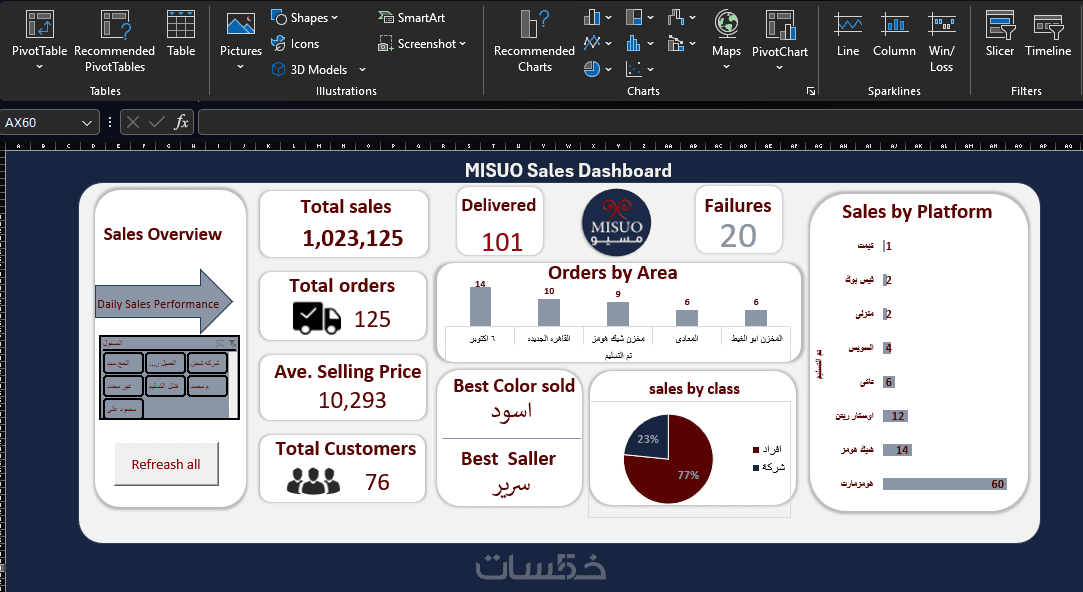This screenshot has height=592, width=1083.
Task: Toggle the محمود على slicer item
Action: coord(123,409)
